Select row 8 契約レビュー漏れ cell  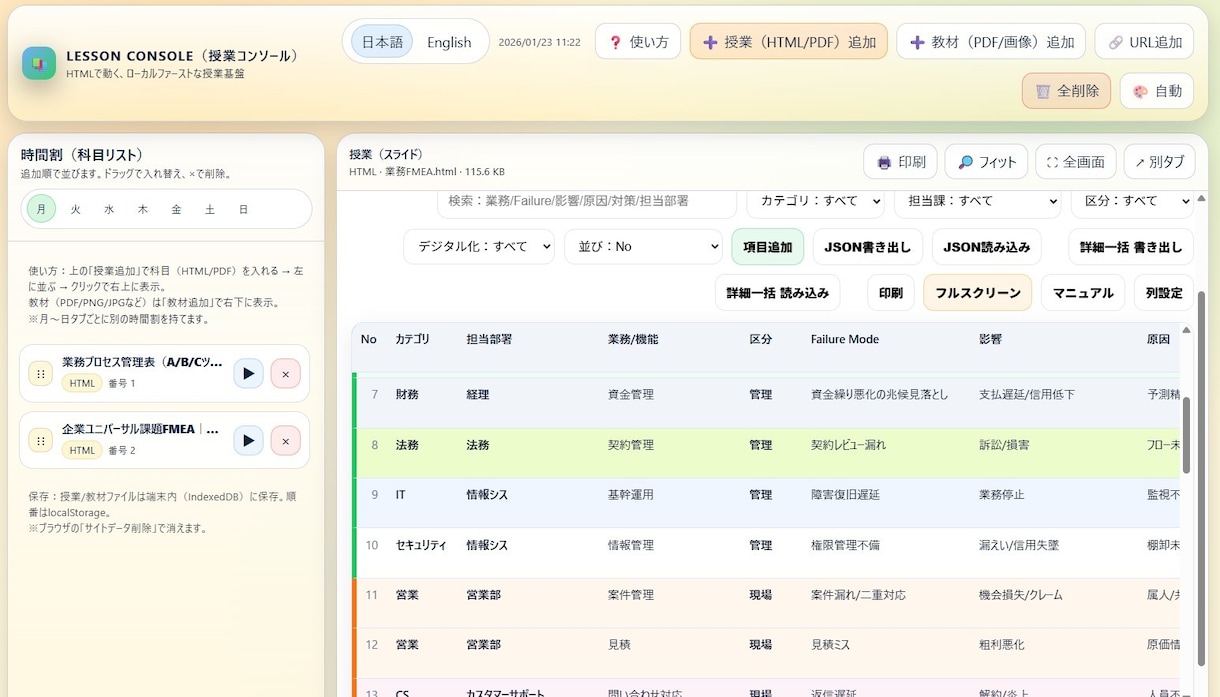point(848,445)
